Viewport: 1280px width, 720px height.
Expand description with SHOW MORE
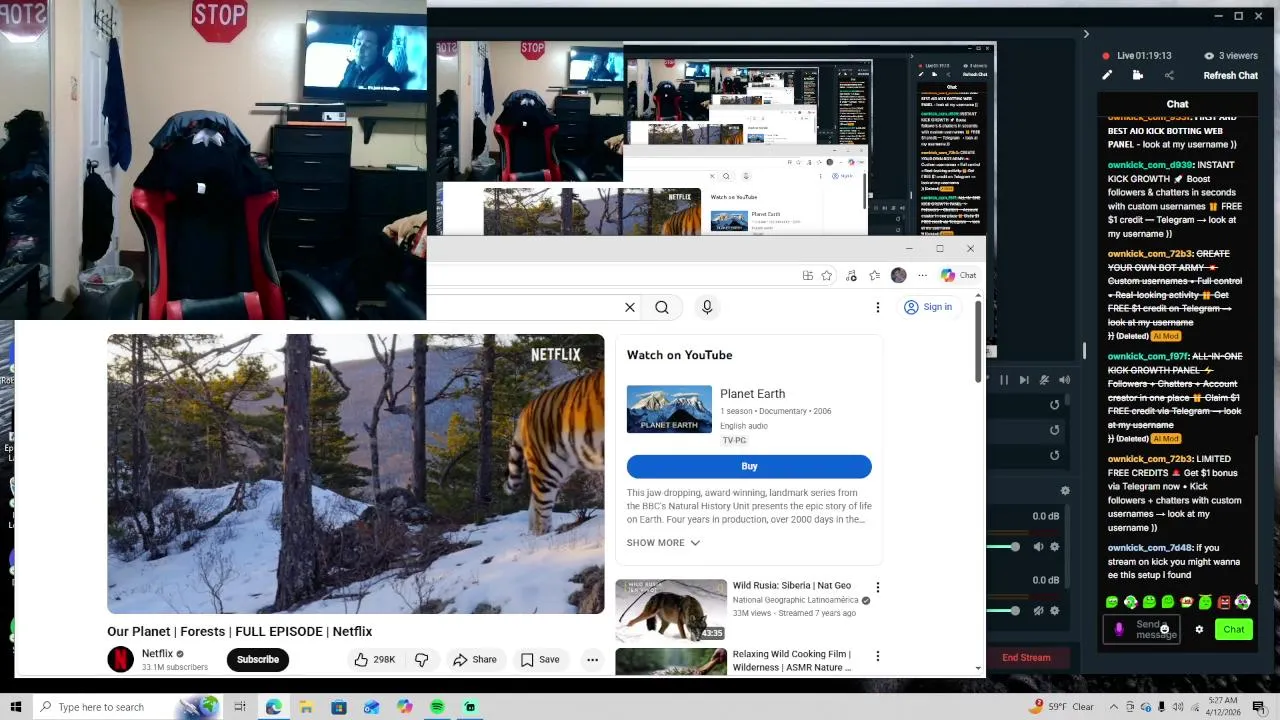point(664,543)
